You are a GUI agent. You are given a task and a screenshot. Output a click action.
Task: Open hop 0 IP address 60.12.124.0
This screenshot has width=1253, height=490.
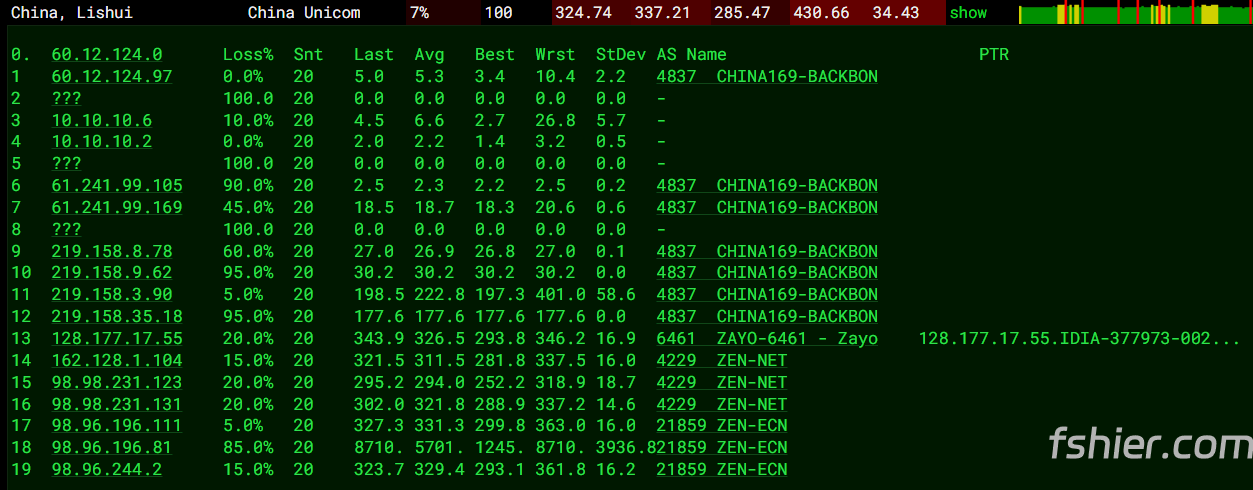click(x=107, y=55)
